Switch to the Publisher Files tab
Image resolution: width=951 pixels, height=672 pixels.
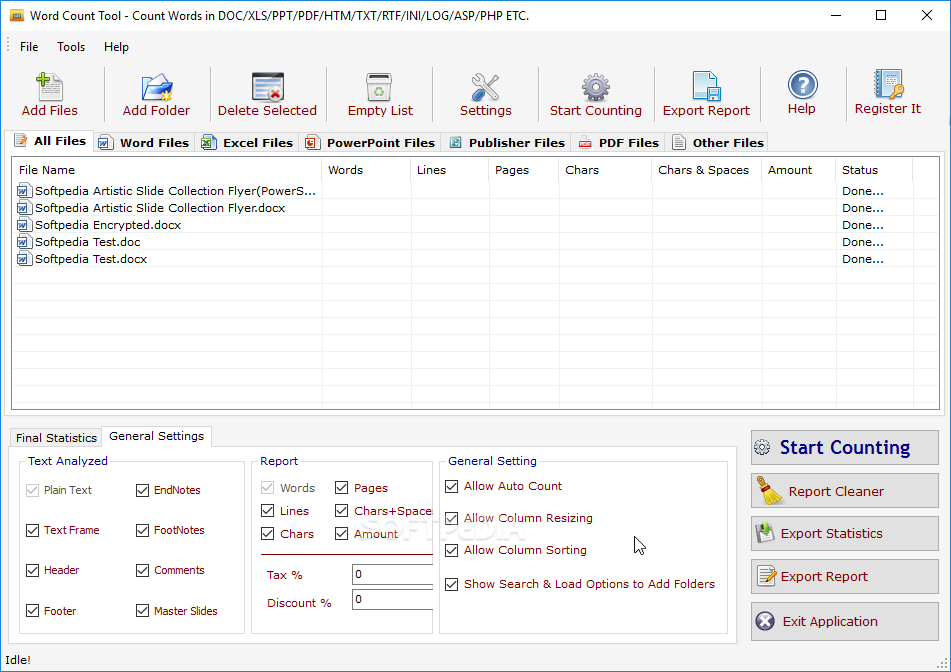pos(506,143)
